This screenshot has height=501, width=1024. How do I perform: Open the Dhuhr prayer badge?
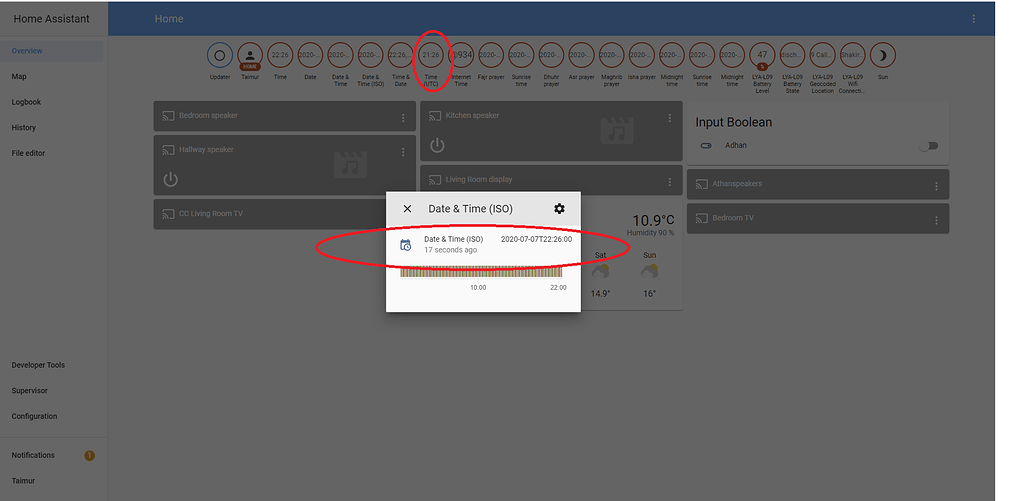coord(551,56)
